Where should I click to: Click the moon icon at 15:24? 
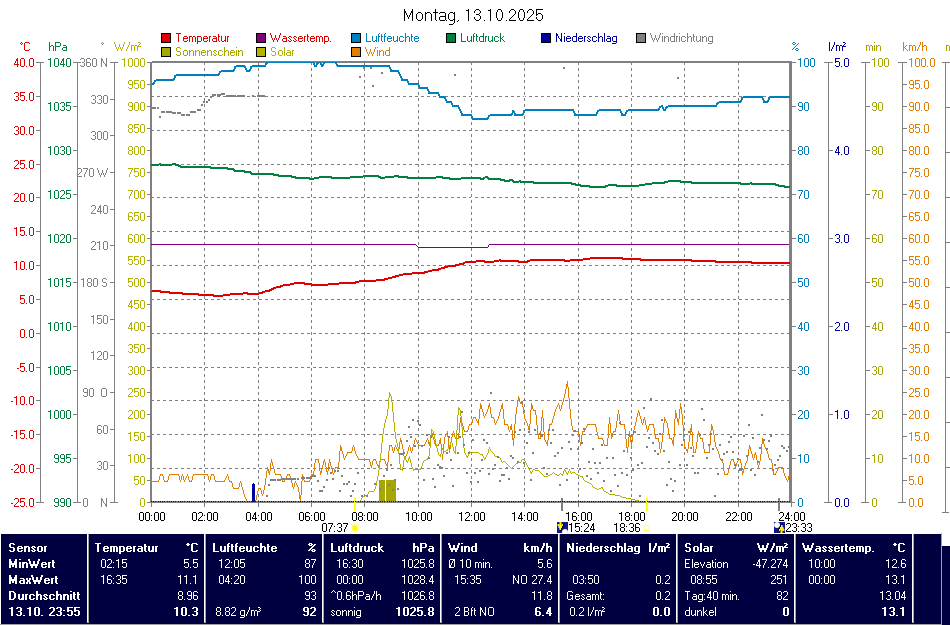tap(561, 527)
